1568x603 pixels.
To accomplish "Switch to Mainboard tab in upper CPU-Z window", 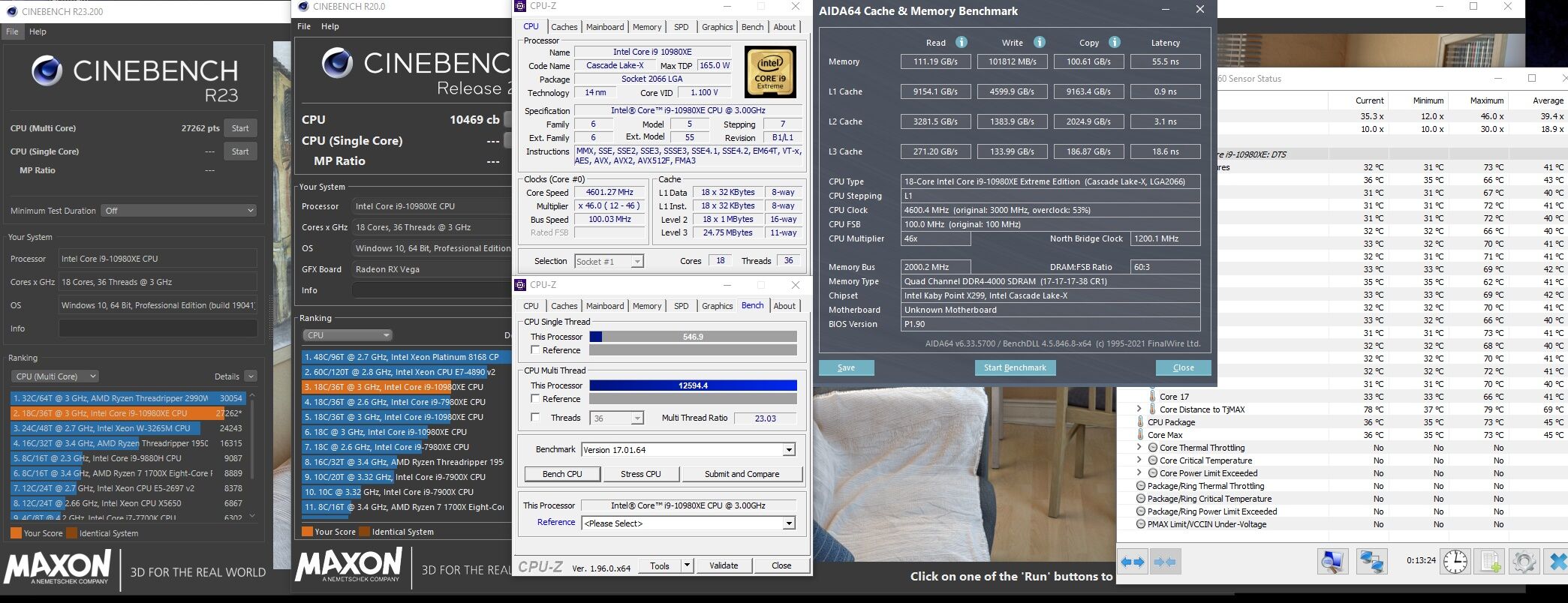I will click(605, 27).
